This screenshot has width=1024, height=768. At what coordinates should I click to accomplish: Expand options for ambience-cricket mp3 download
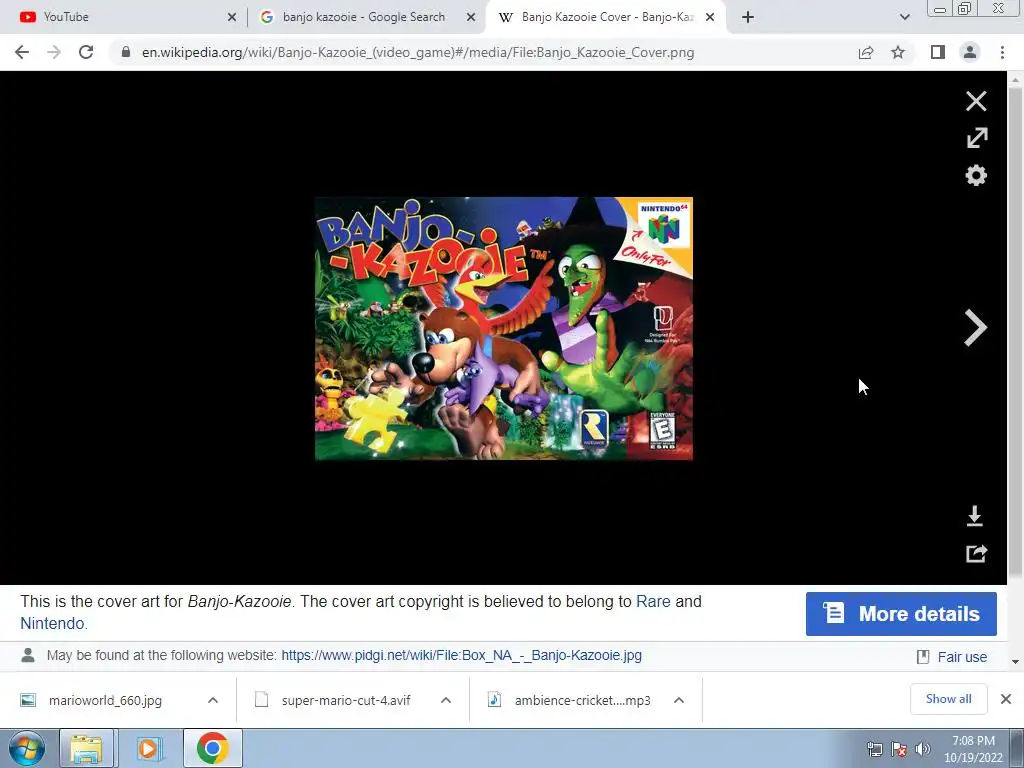tap(679, 700)
